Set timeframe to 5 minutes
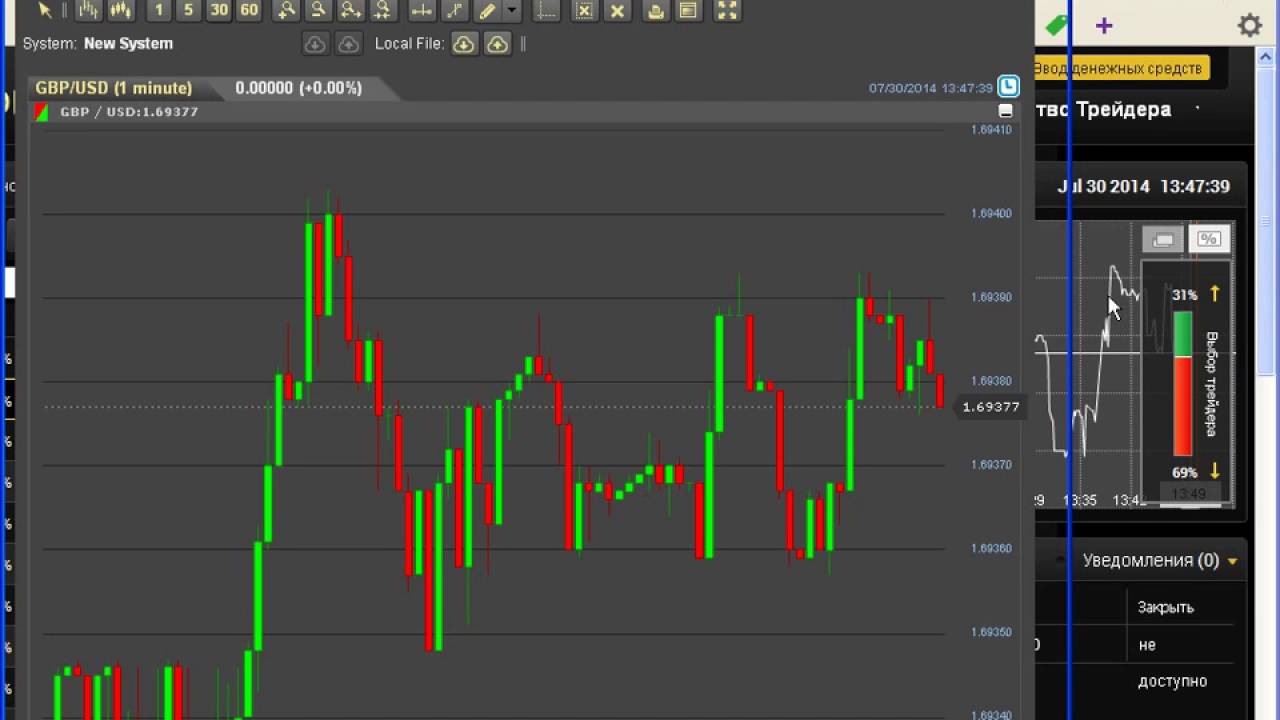 188,10
